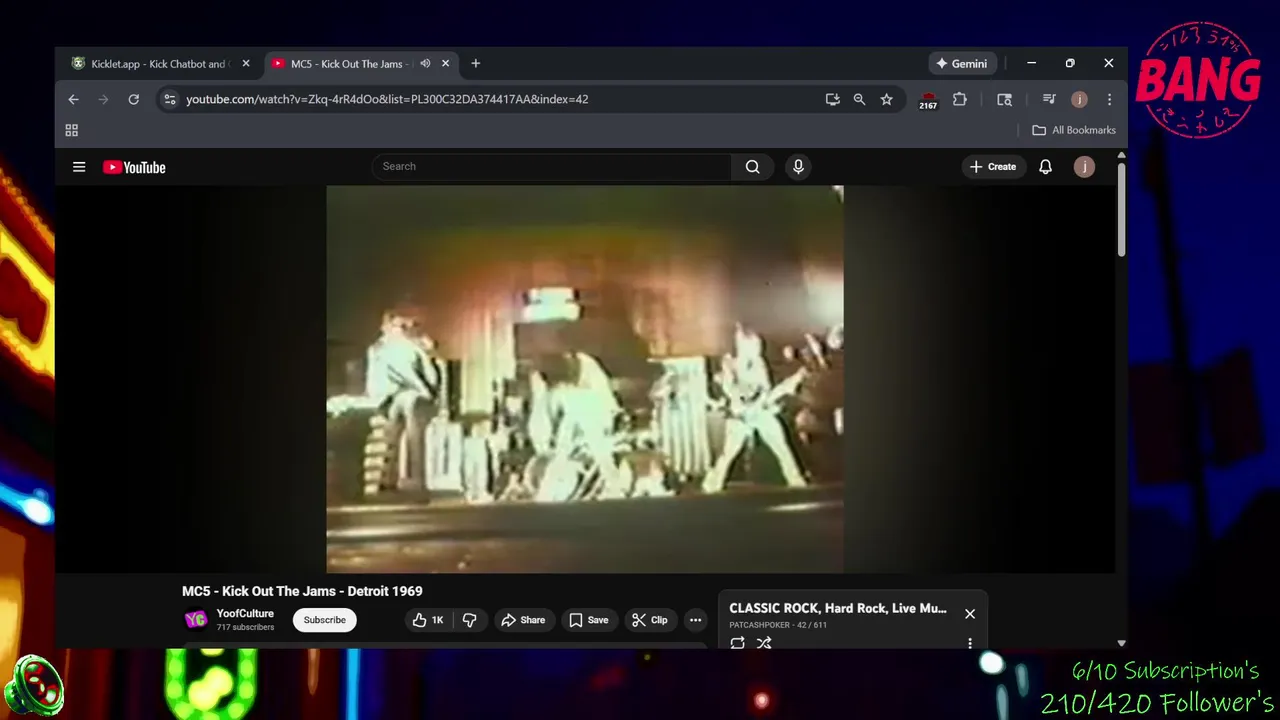Mute the tab via speaker icon

point(425,64)
